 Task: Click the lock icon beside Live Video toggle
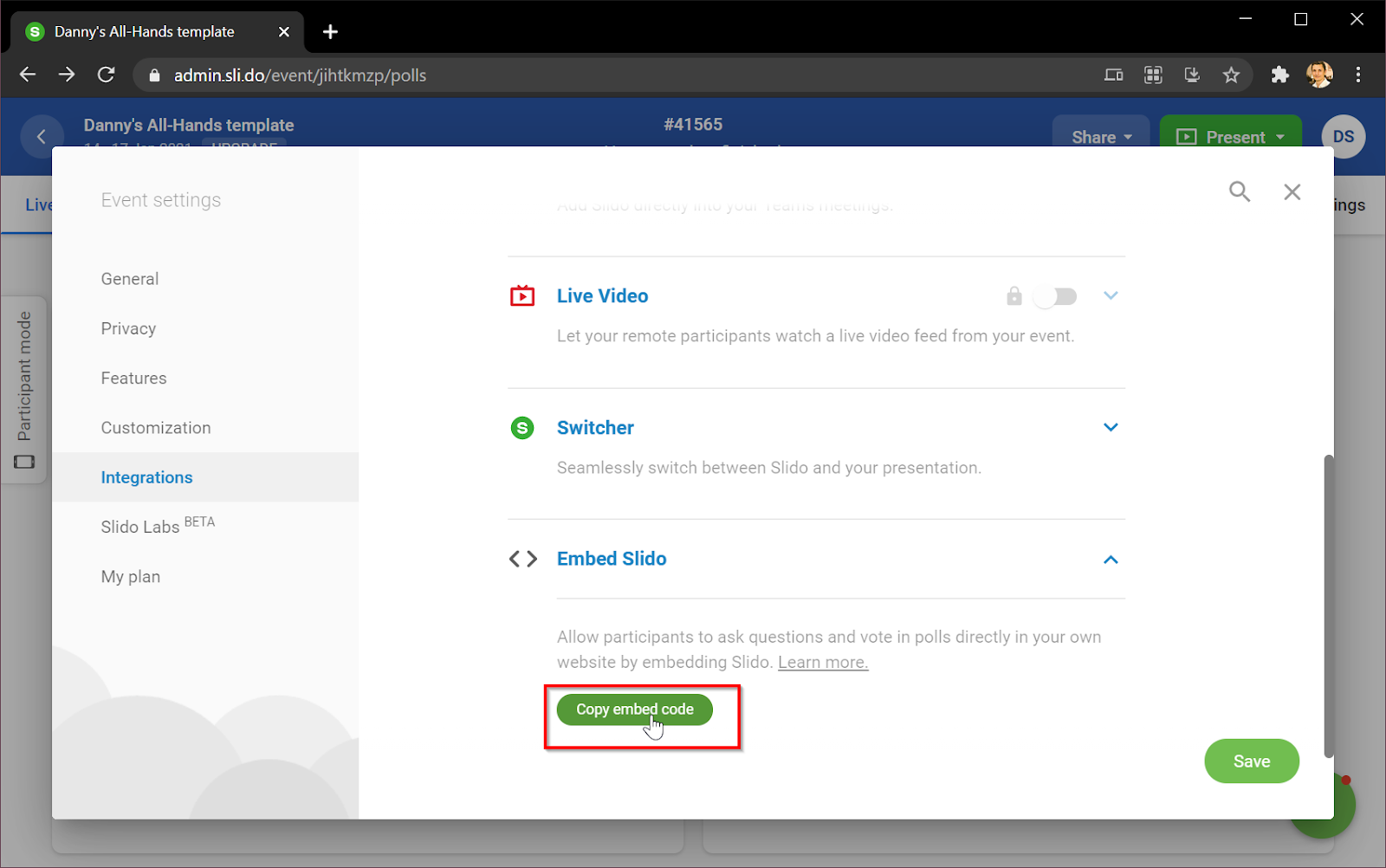[x=1014, y=296]
